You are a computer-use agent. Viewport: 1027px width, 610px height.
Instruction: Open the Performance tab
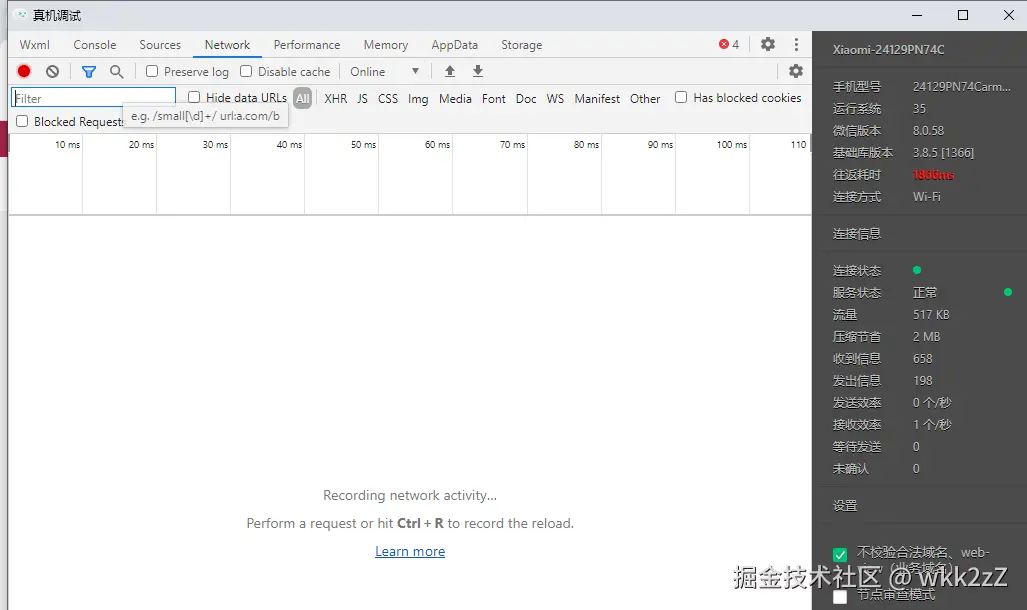[x=307, y=45]
